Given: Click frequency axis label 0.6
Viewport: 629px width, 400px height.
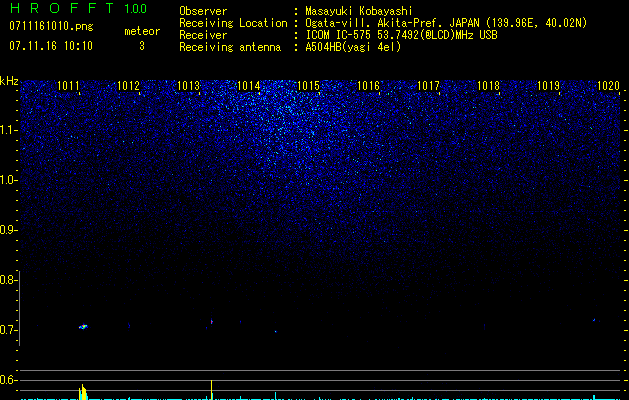Looking at the screenshot, I should click(8, 380).
